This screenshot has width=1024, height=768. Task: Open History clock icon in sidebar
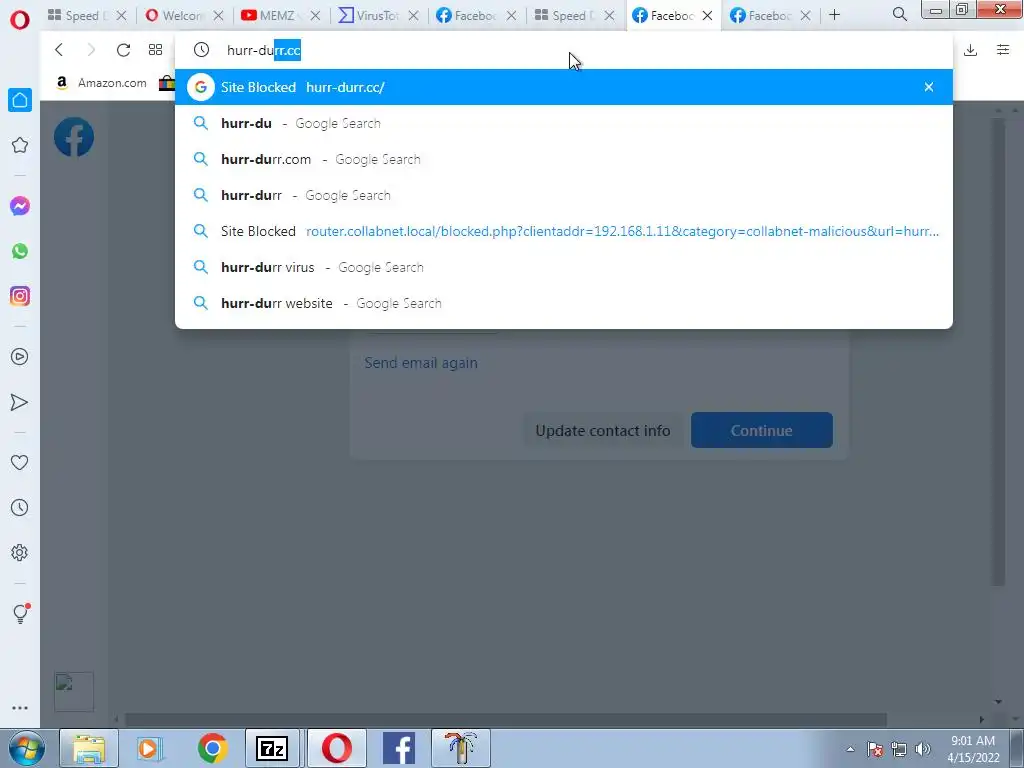click(x=20, y=507)
